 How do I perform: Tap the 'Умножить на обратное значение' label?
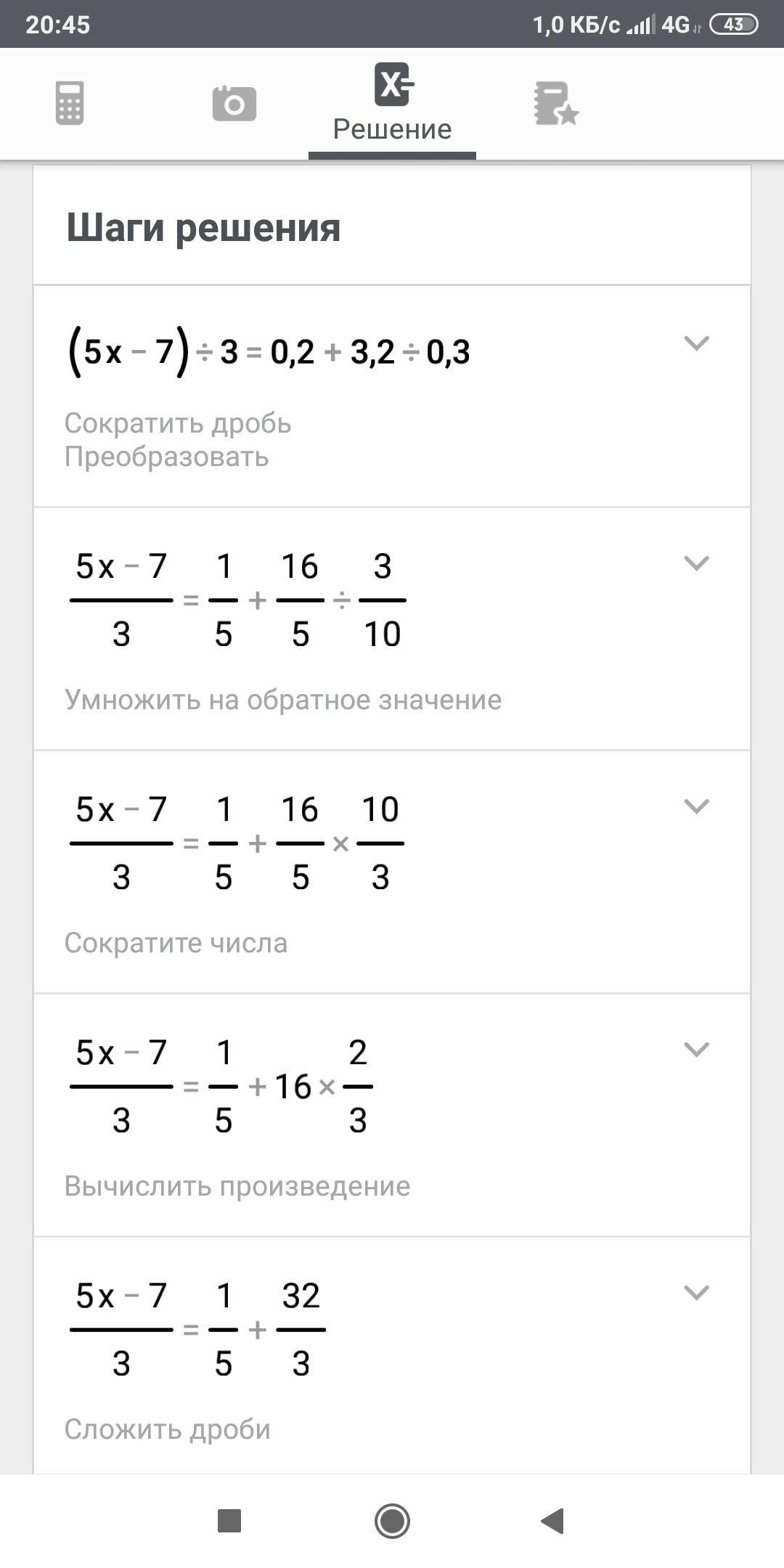coord(283,700)
